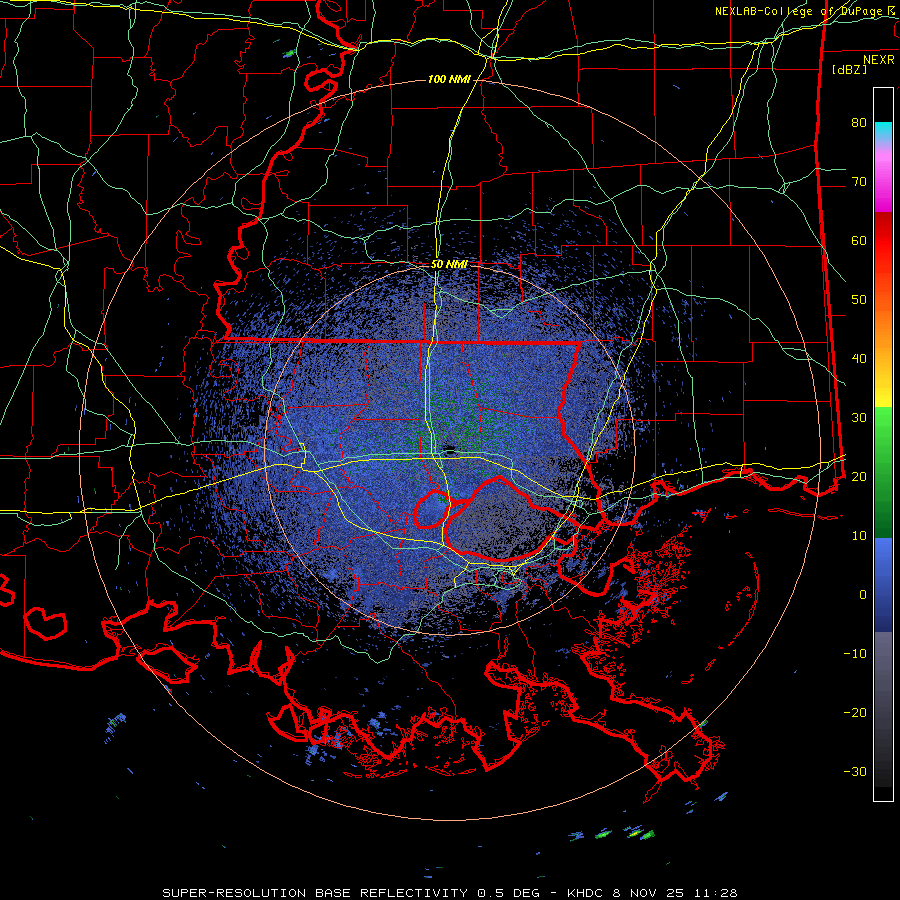The width and height of the screenshot is (900, 900).
Task: Click the 40 value on the dBZ scale
Action: coord(859,359)
